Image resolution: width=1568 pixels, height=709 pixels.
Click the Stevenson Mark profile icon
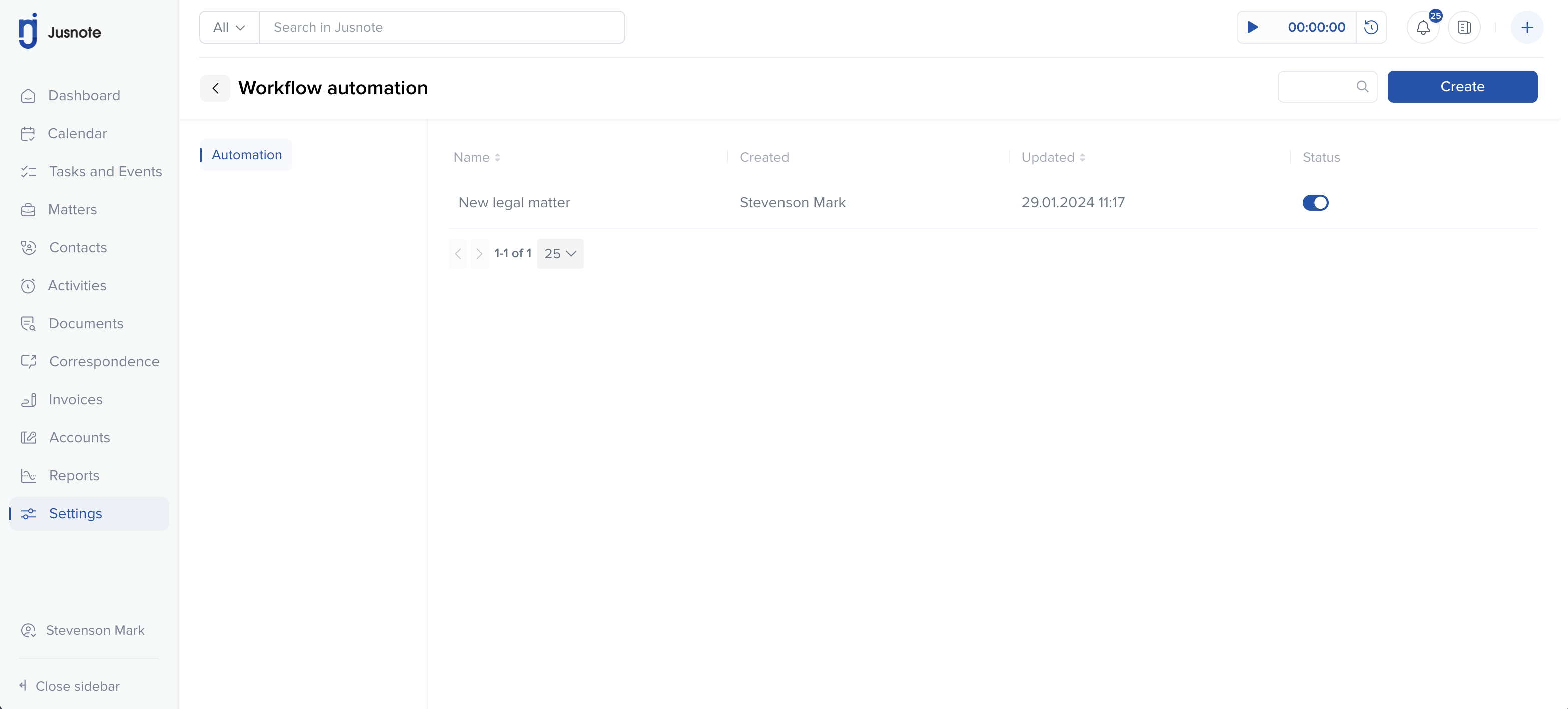[28, 630]
